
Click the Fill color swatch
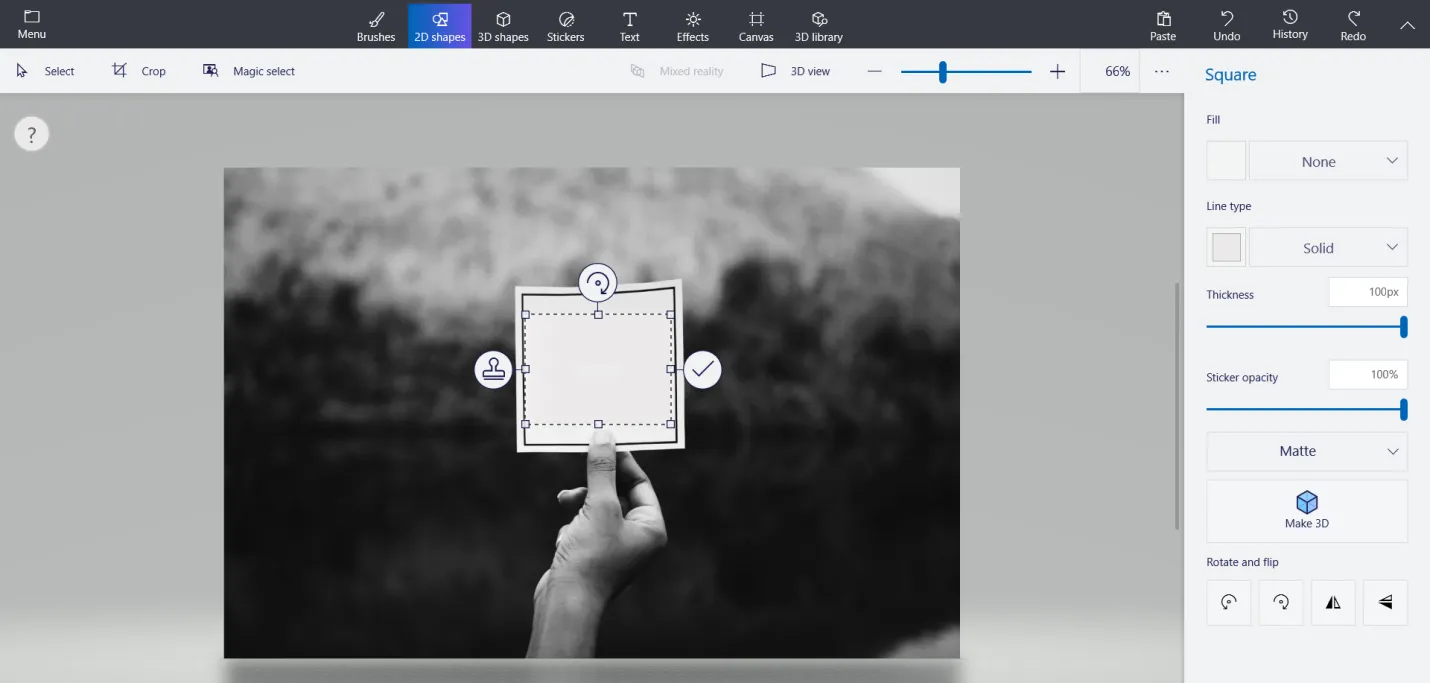pyautogui.click(x=1226, y=161)
